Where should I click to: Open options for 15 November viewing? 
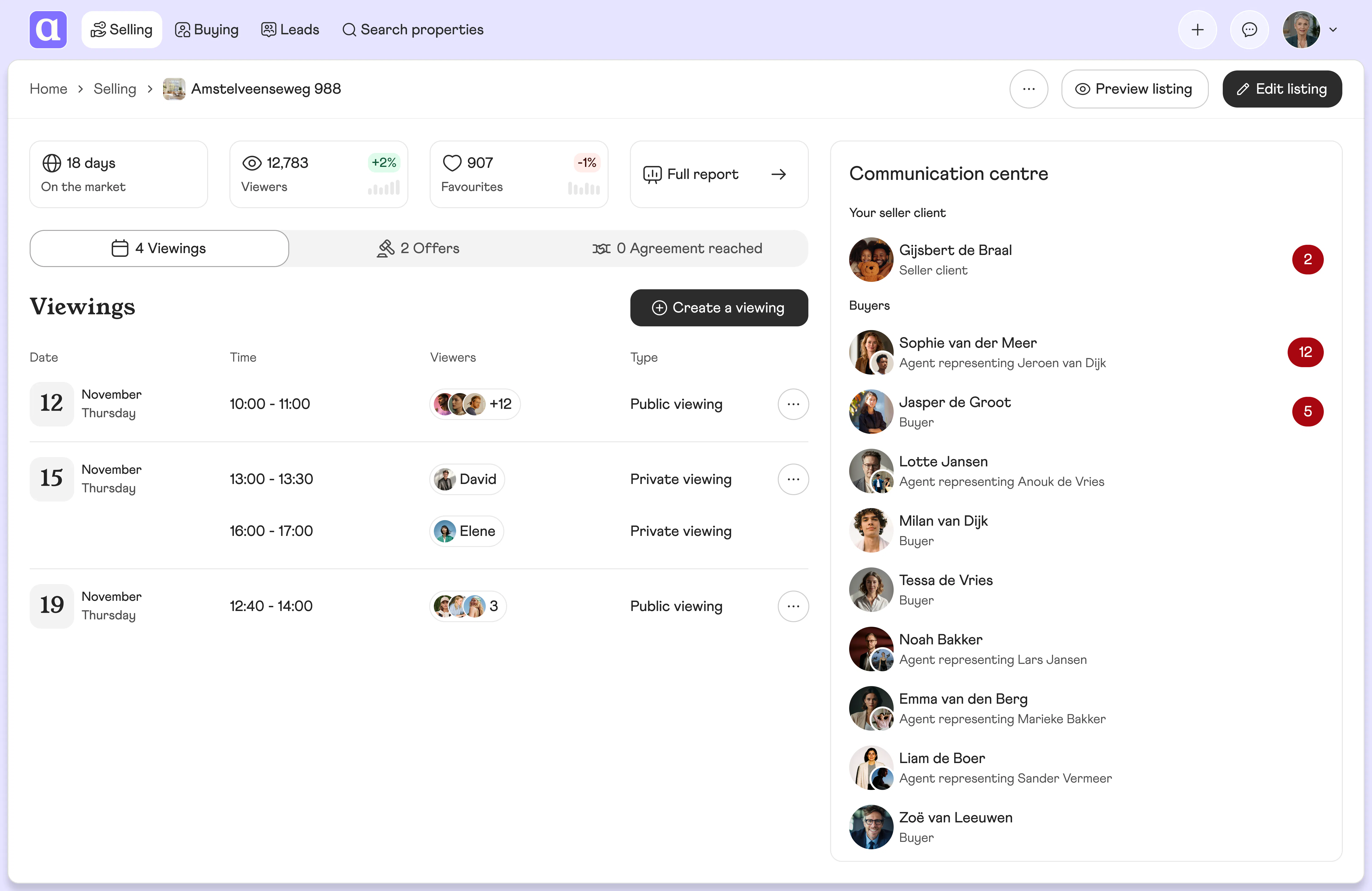pyautogui.click(x=793, y=479)
